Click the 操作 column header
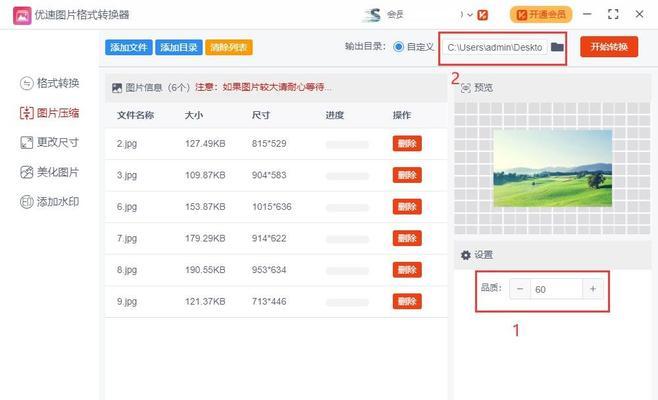The width and height of the screenshot is (658, 400). tap(402, 115)
